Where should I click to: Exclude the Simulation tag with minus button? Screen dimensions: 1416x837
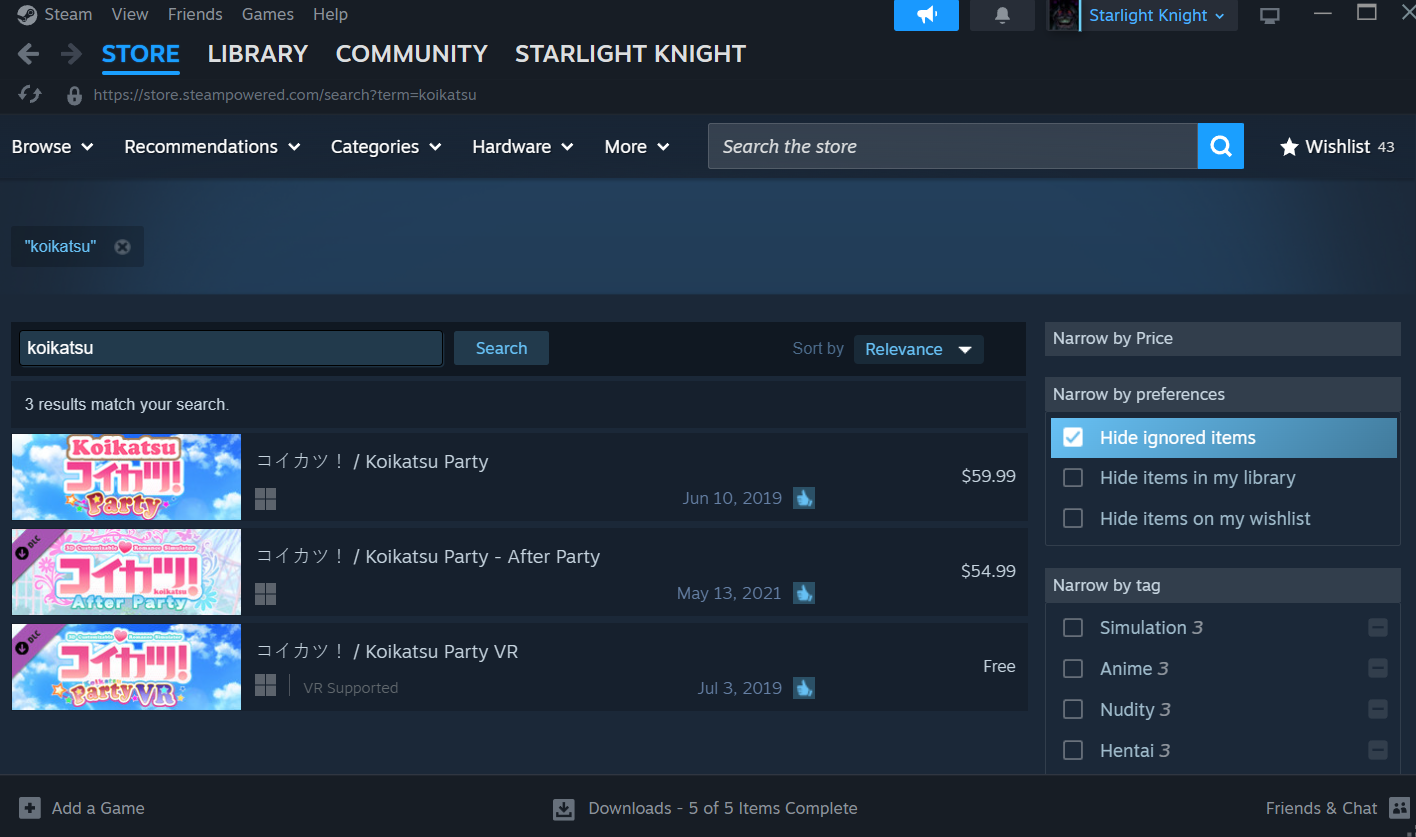pos(1378,628)
